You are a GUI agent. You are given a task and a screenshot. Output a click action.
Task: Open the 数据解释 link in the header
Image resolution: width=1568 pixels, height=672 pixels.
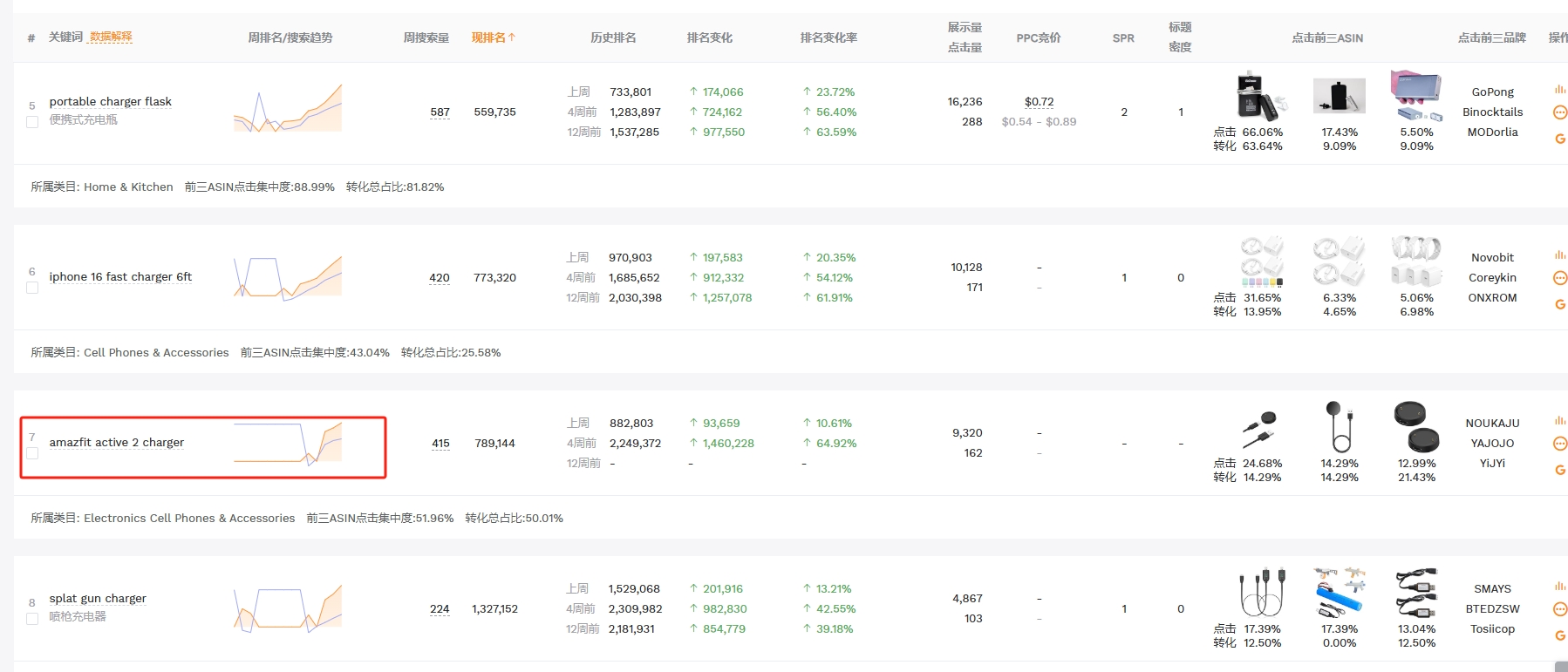click(x=111, y=37)
